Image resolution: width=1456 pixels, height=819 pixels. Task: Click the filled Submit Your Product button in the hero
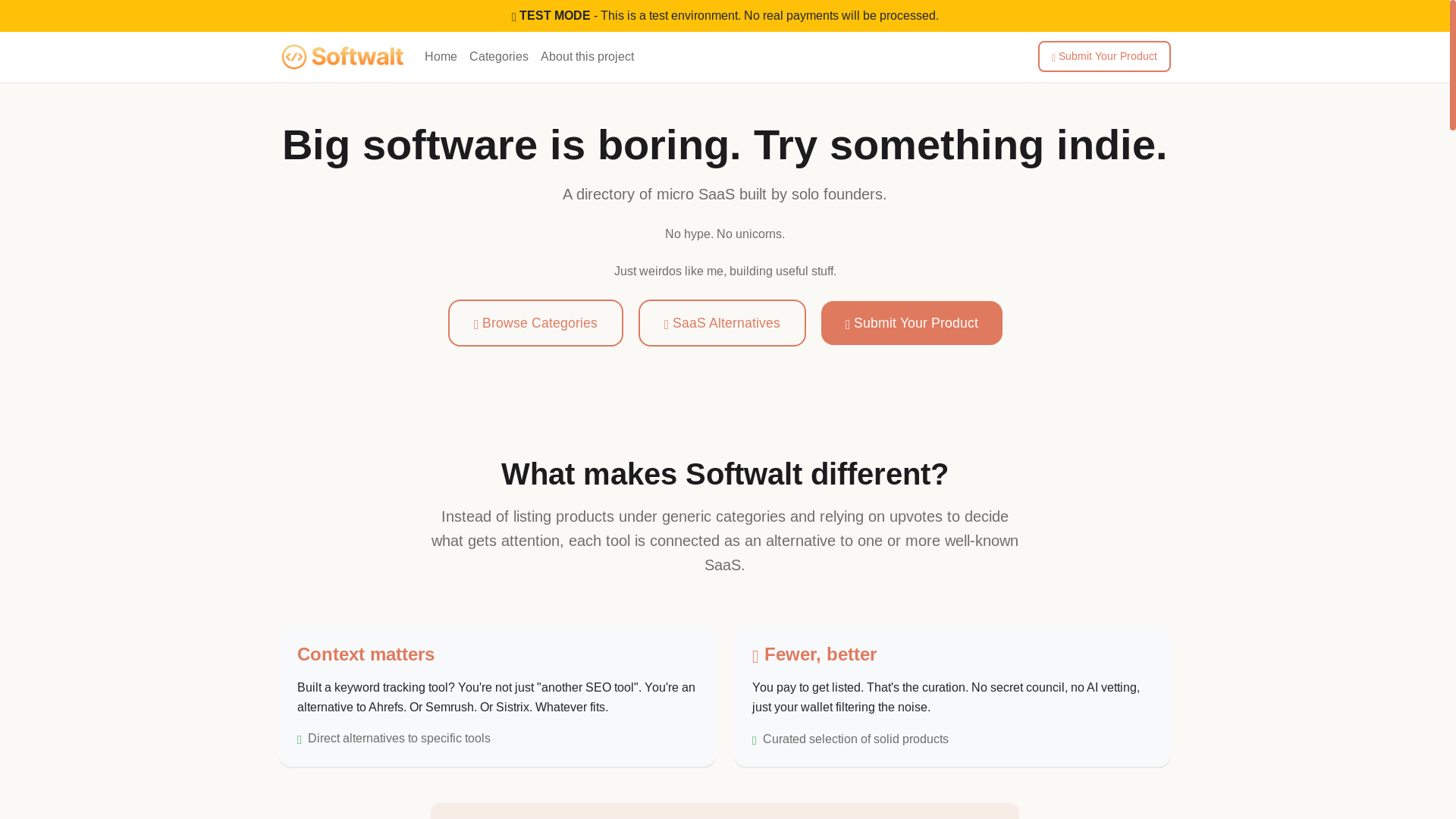pyautogui.click(x=912, y=323)
